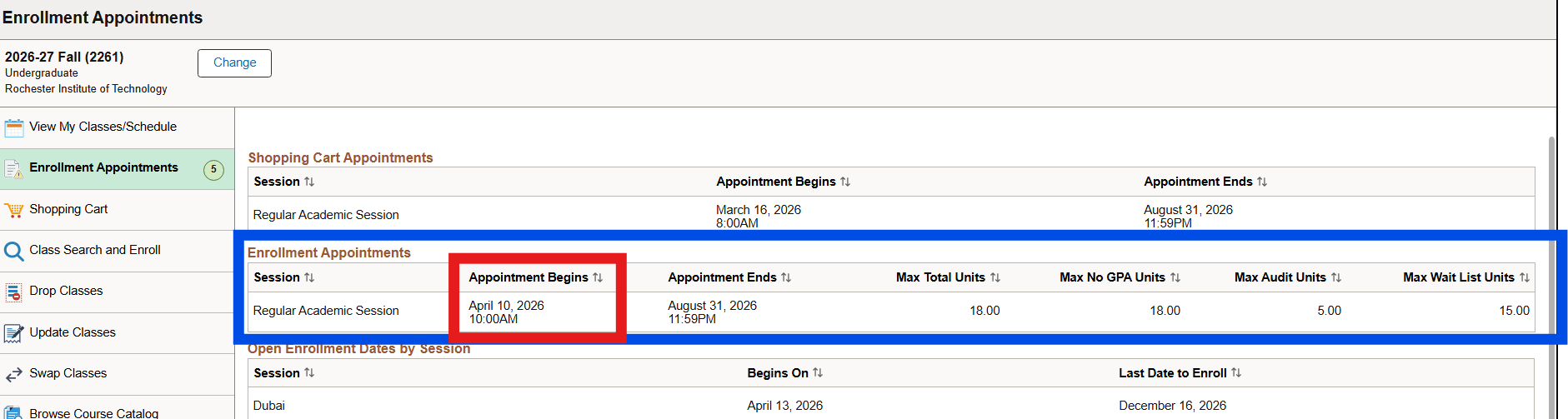Open Drop Classes menu item

[66, 291]
